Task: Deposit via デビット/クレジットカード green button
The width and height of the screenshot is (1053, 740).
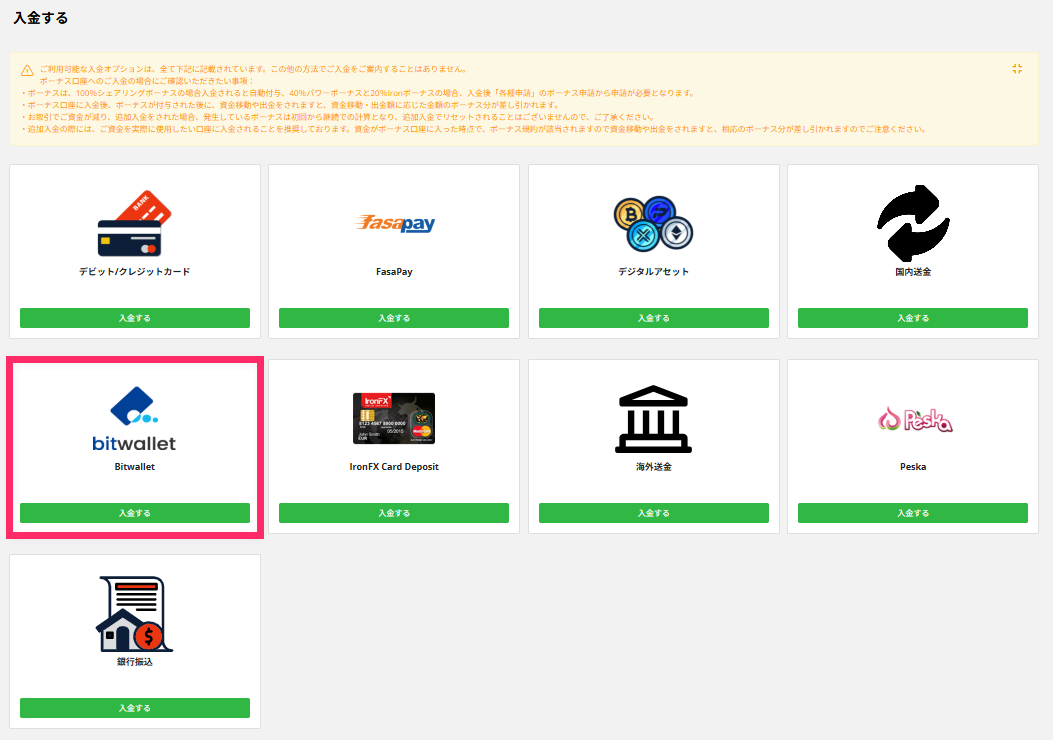Action: point(135,318)
